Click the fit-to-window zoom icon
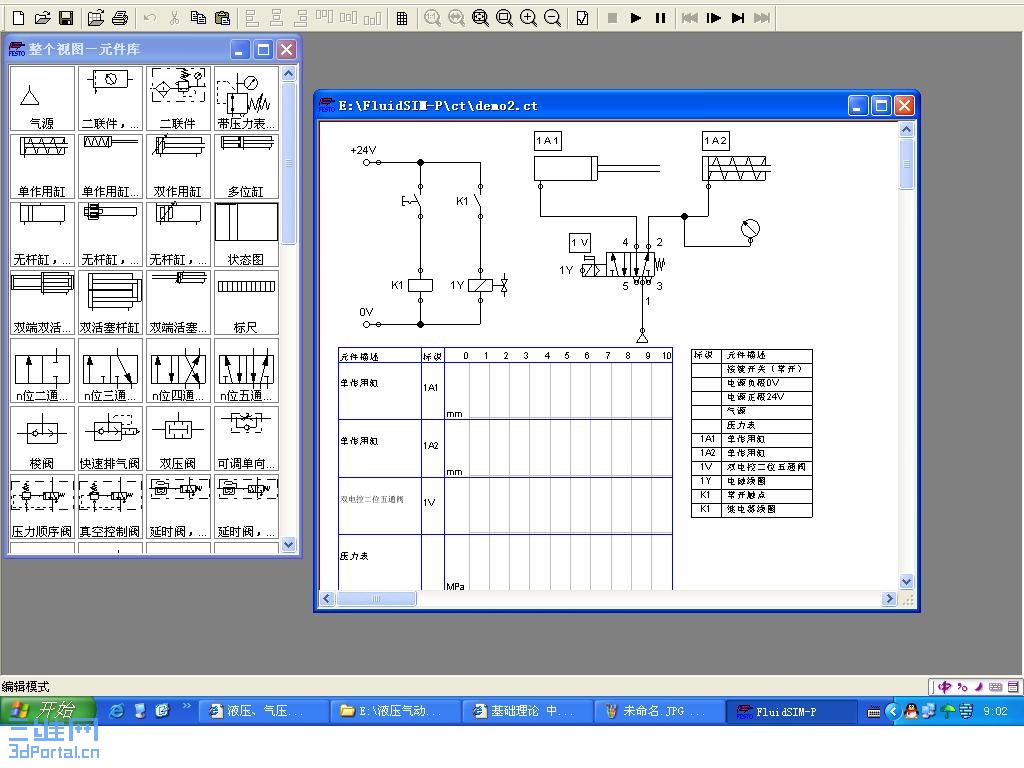The width and height of the screenshot is (1024, 768). [480, 18]
